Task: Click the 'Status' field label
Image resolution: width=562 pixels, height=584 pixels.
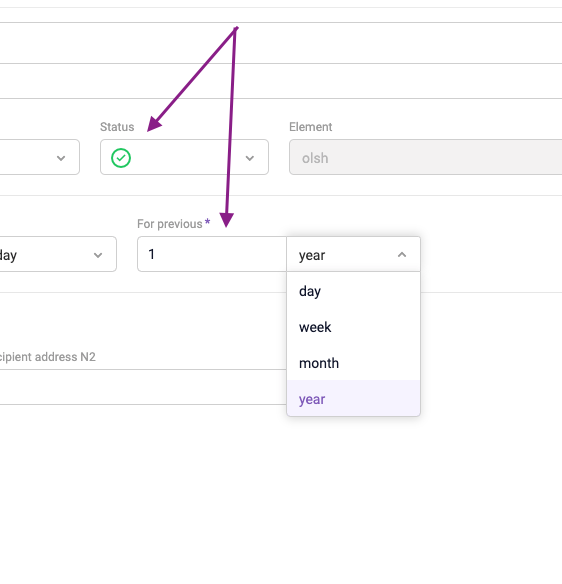Action: (117, 127)
